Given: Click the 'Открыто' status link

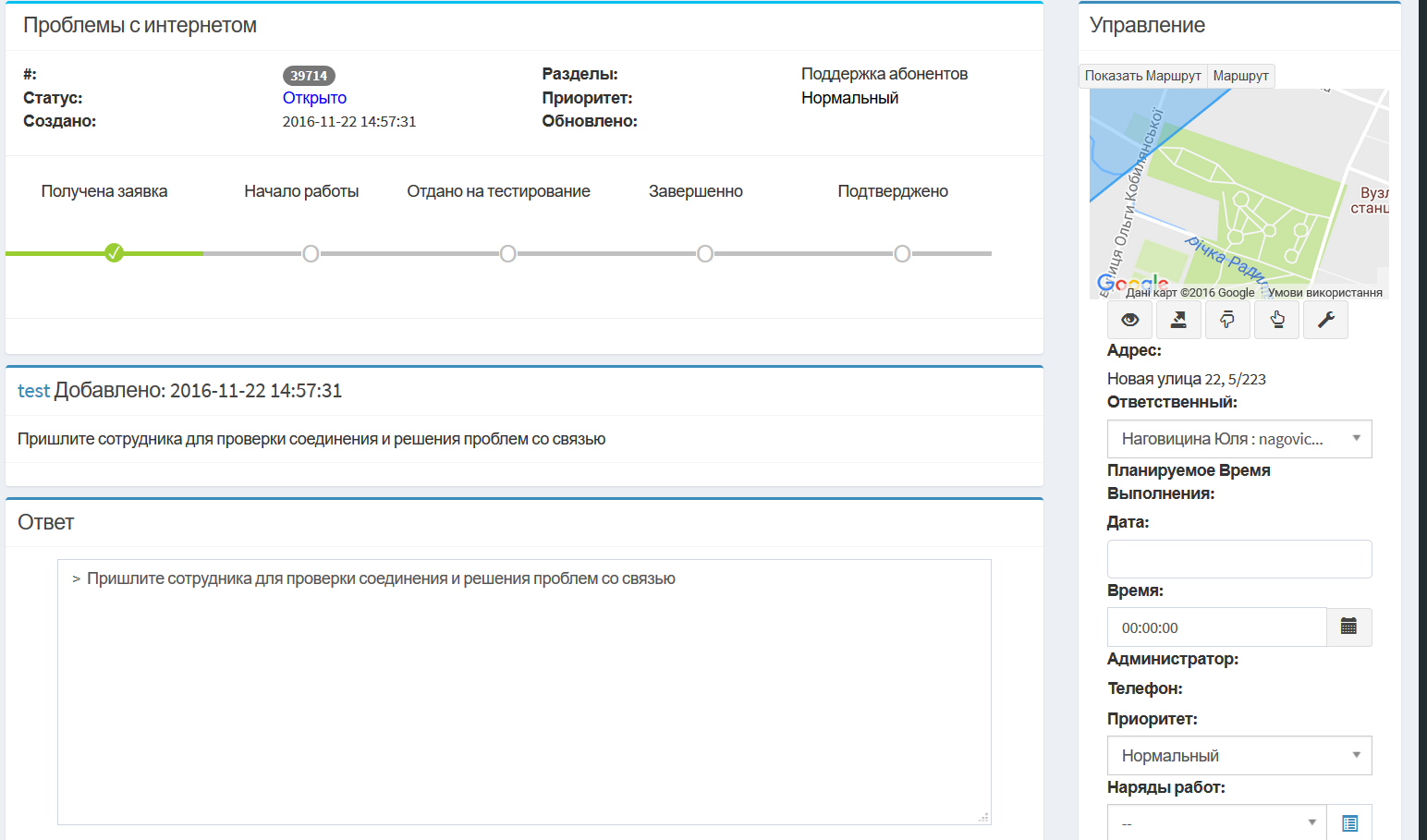Looking at the screenshot, I should point(314,98).
